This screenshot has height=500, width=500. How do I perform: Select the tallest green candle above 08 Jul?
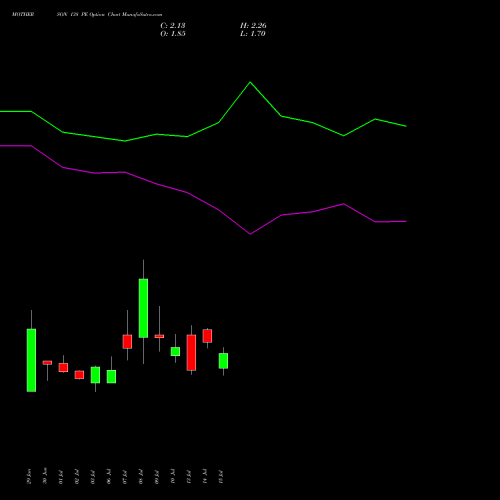tap(143, 308)
